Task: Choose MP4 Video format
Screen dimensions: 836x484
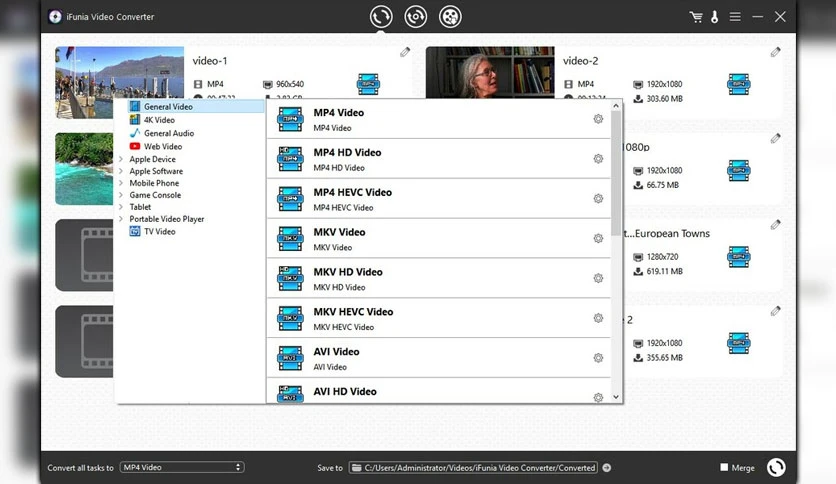Action: (x=438, y=119)
